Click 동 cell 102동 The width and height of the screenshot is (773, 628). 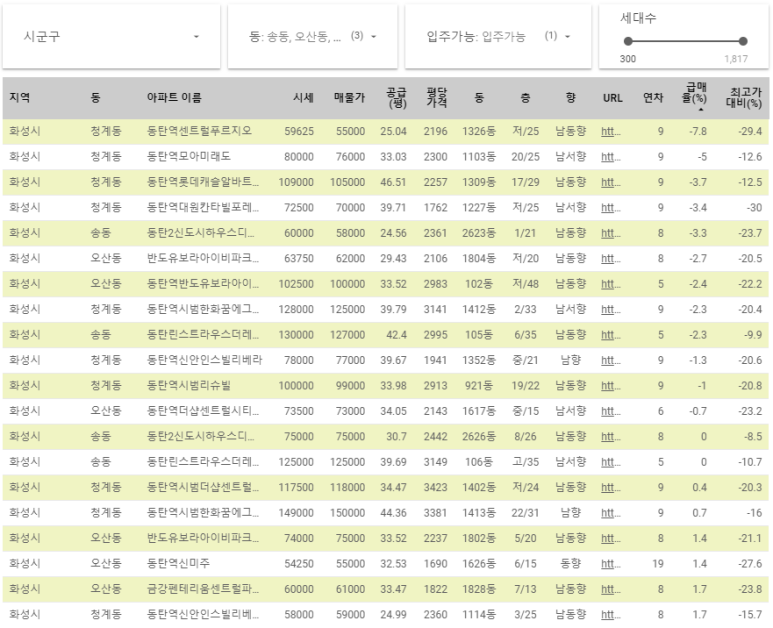479,284
